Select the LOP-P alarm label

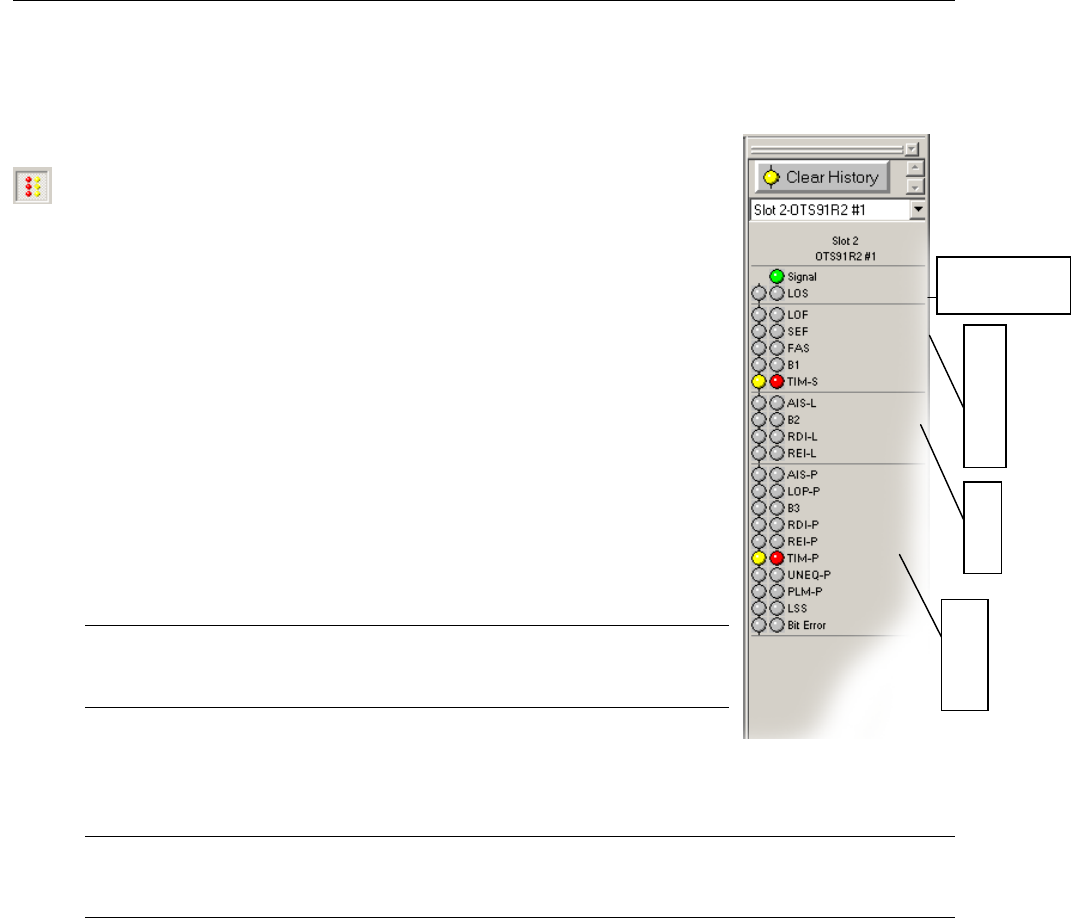pyautogui.click(x=804, y=491)
